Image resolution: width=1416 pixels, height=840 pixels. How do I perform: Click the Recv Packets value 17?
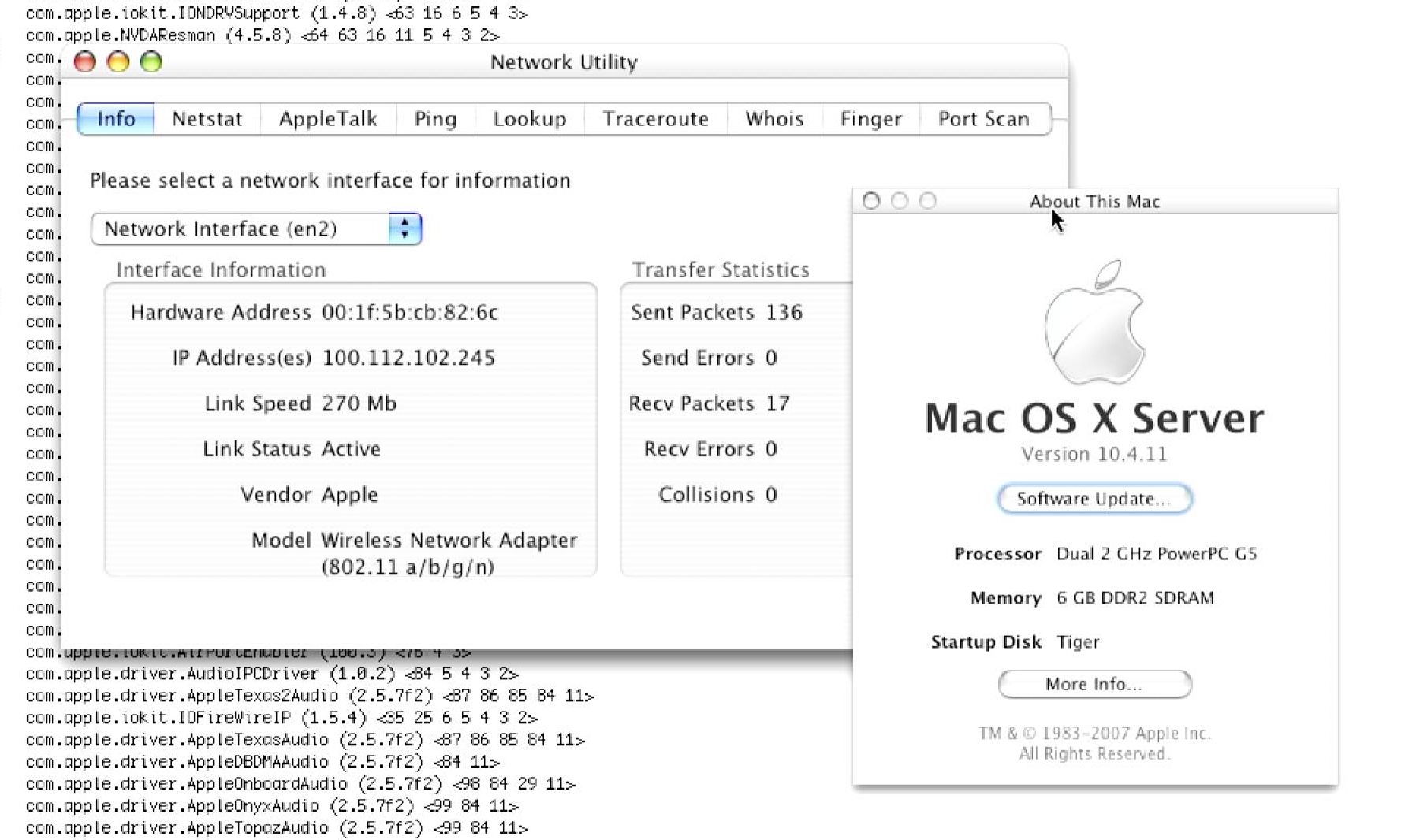pyautogui.click(x=777, y=404)
